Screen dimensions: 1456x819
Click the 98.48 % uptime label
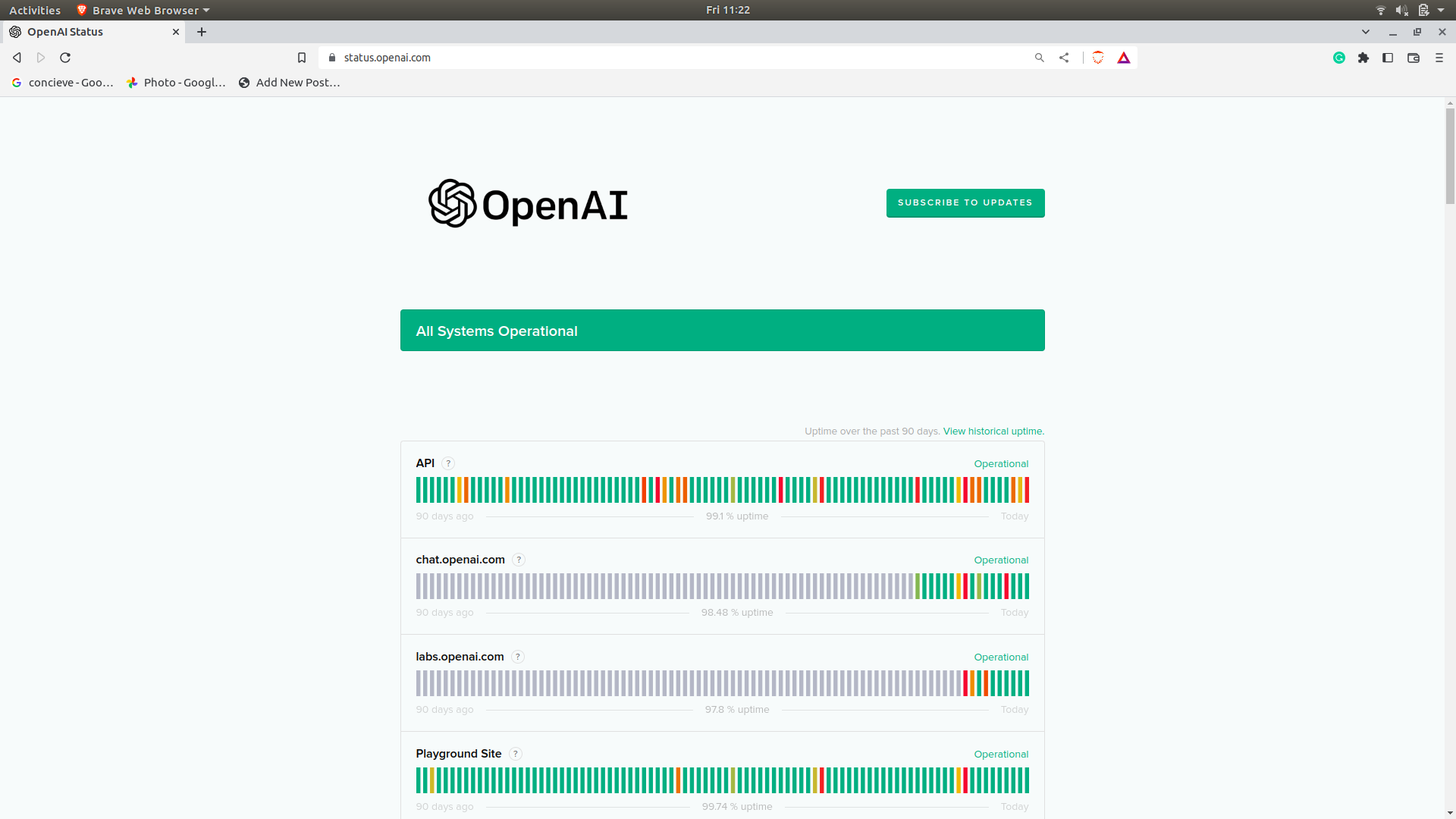point(737,612)
